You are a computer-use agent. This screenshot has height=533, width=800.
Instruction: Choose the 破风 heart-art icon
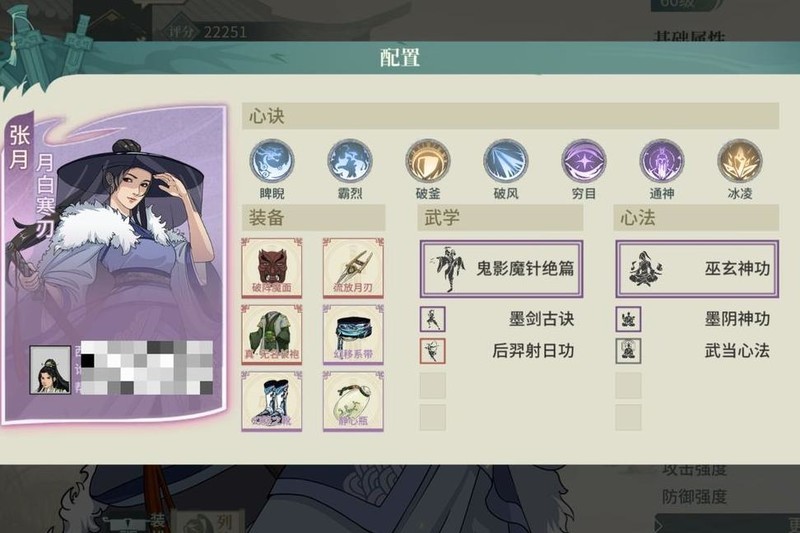pyautogui.click(x=506, y=162)
